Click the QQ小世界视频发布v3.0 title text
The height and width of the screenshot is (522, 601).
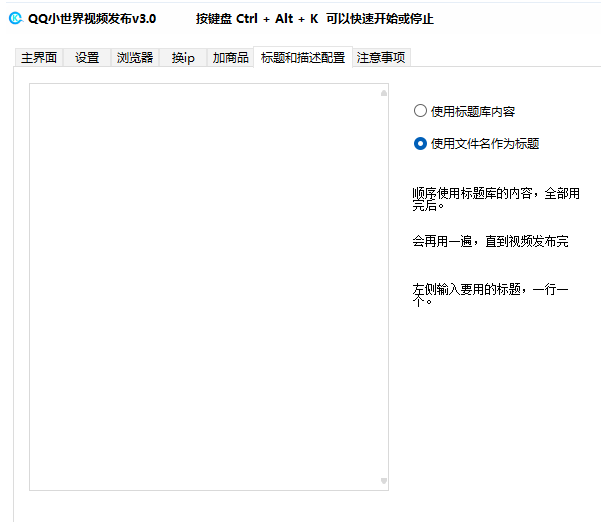[92, 18]
